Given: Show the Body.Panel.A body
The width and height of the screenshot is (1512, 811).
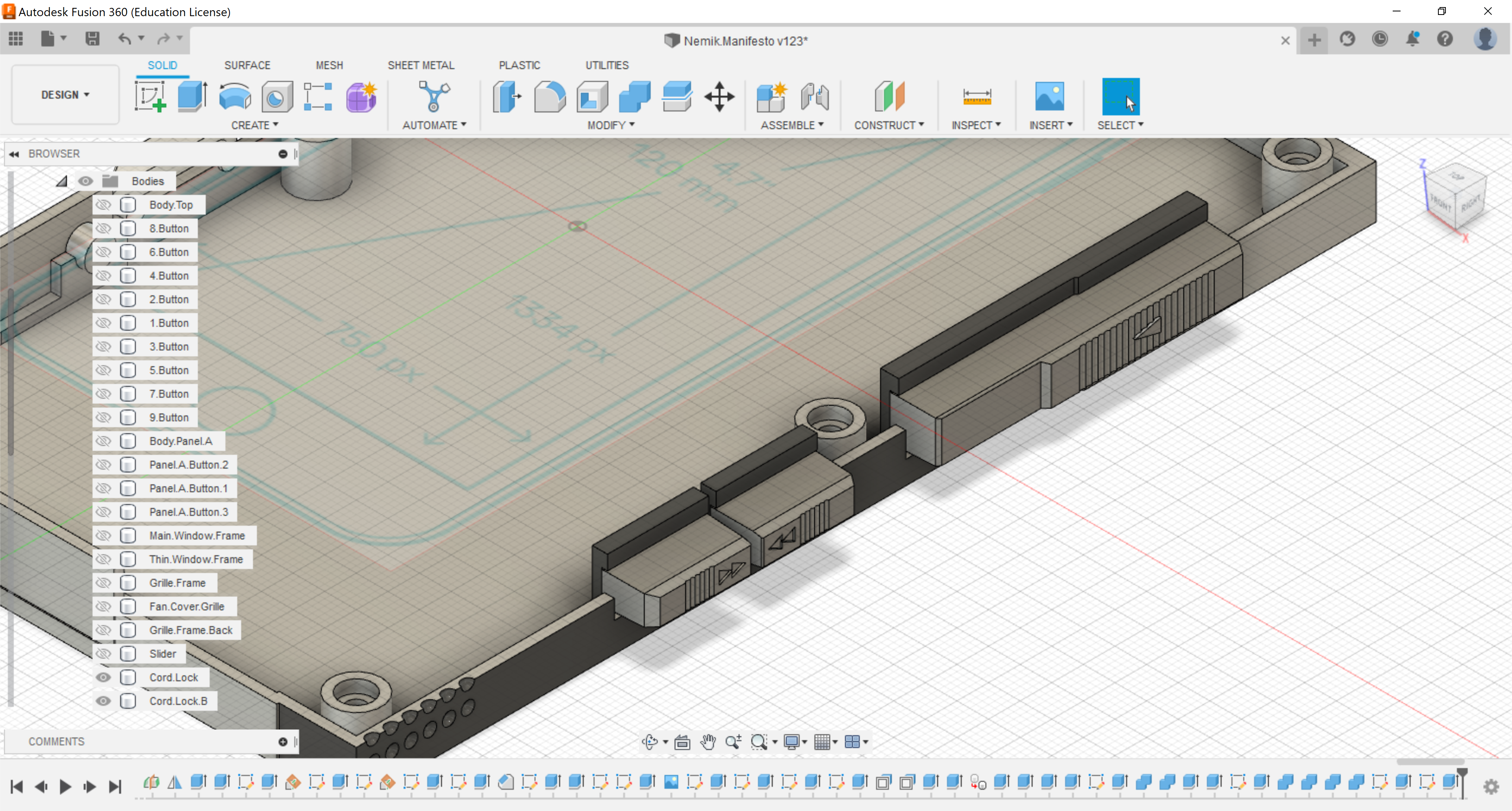Looking at the screenshot, I should [x=103, y=441].
